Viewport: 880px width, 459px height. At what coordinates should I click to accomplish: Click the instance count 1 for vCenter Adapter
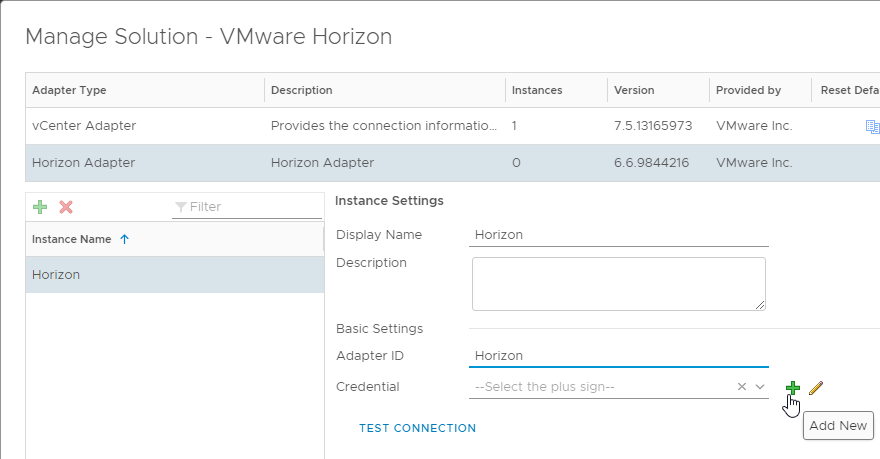[514, 126]
